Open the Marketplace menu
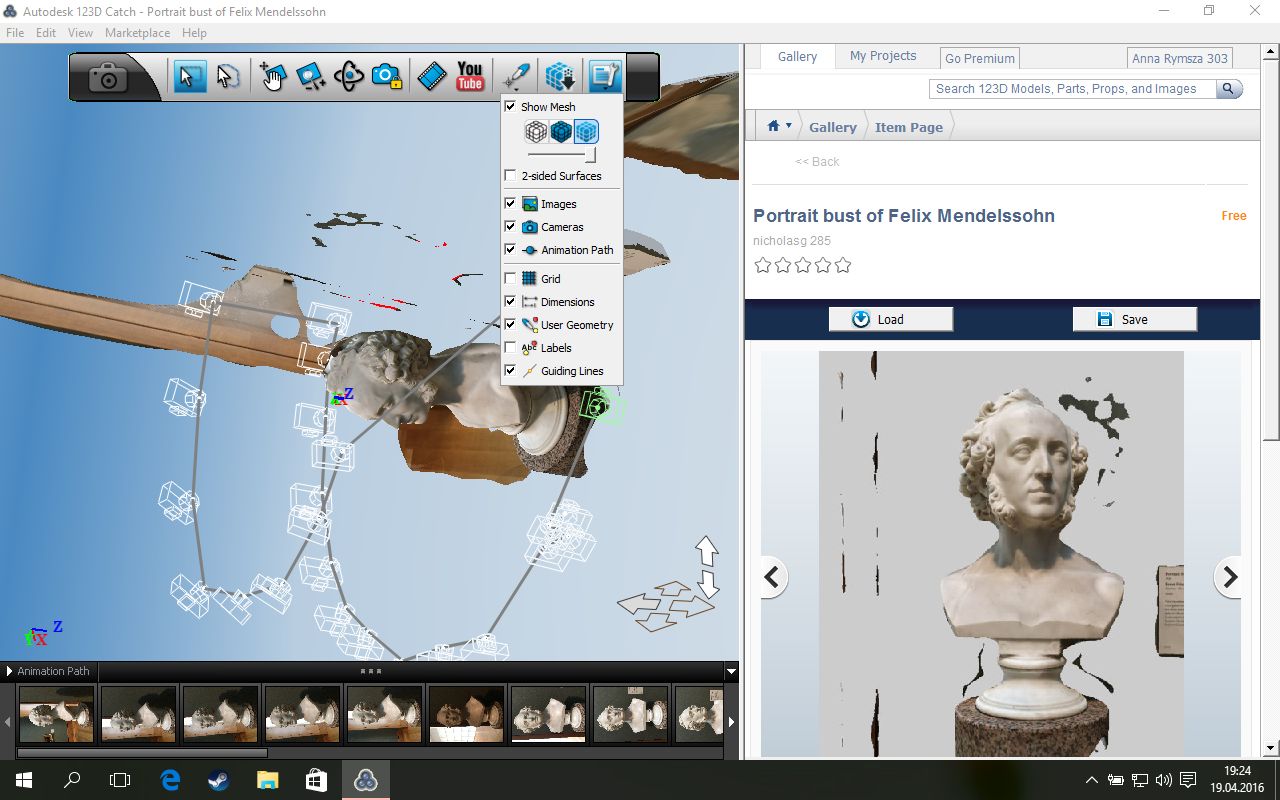Viewport: 1280px width, 800px height. point(137,33)
